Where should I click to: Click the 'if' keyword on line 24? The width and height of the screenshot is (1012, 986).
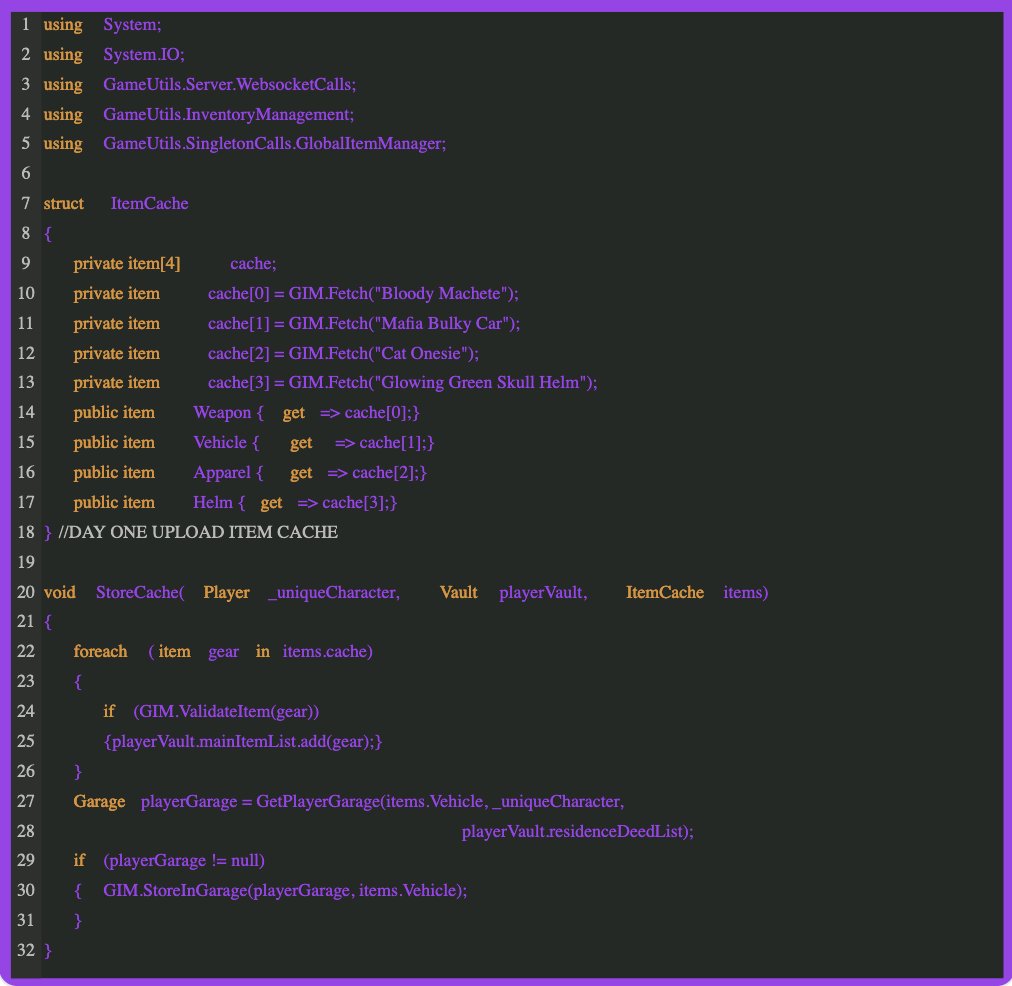[x=109, y=711]
